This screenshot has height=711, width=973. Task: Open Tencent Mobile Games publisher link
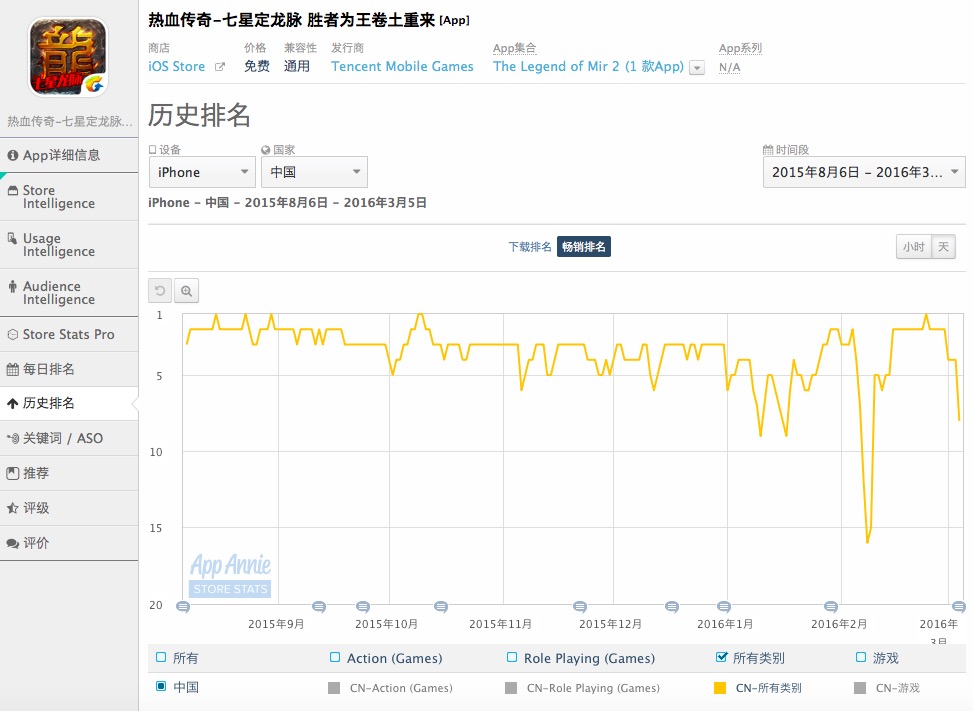coord(402,66)
